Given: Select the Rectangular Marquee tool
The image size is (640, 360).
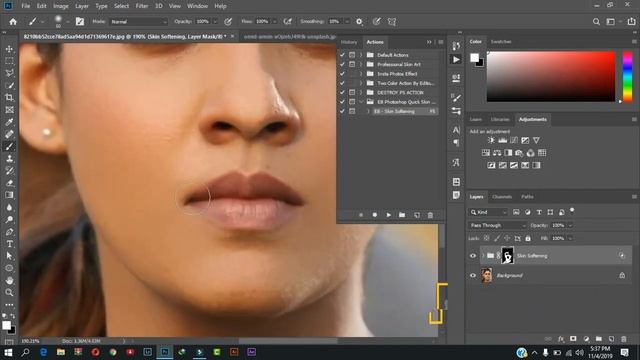Looking at the screenshot, I should tap(9, 61).
